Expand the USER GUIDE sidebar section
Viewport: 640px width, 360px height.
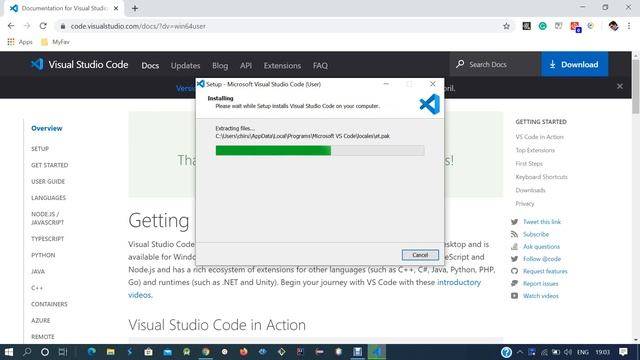coord(48,181)
